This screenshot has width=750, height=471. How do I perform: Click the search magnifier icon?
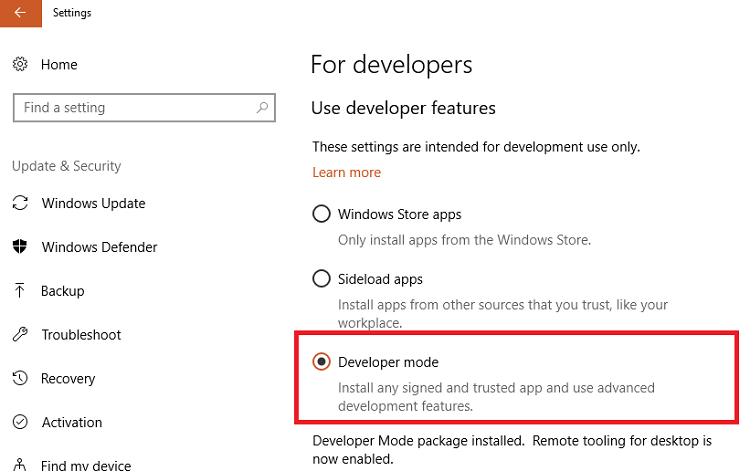point(262,108)
